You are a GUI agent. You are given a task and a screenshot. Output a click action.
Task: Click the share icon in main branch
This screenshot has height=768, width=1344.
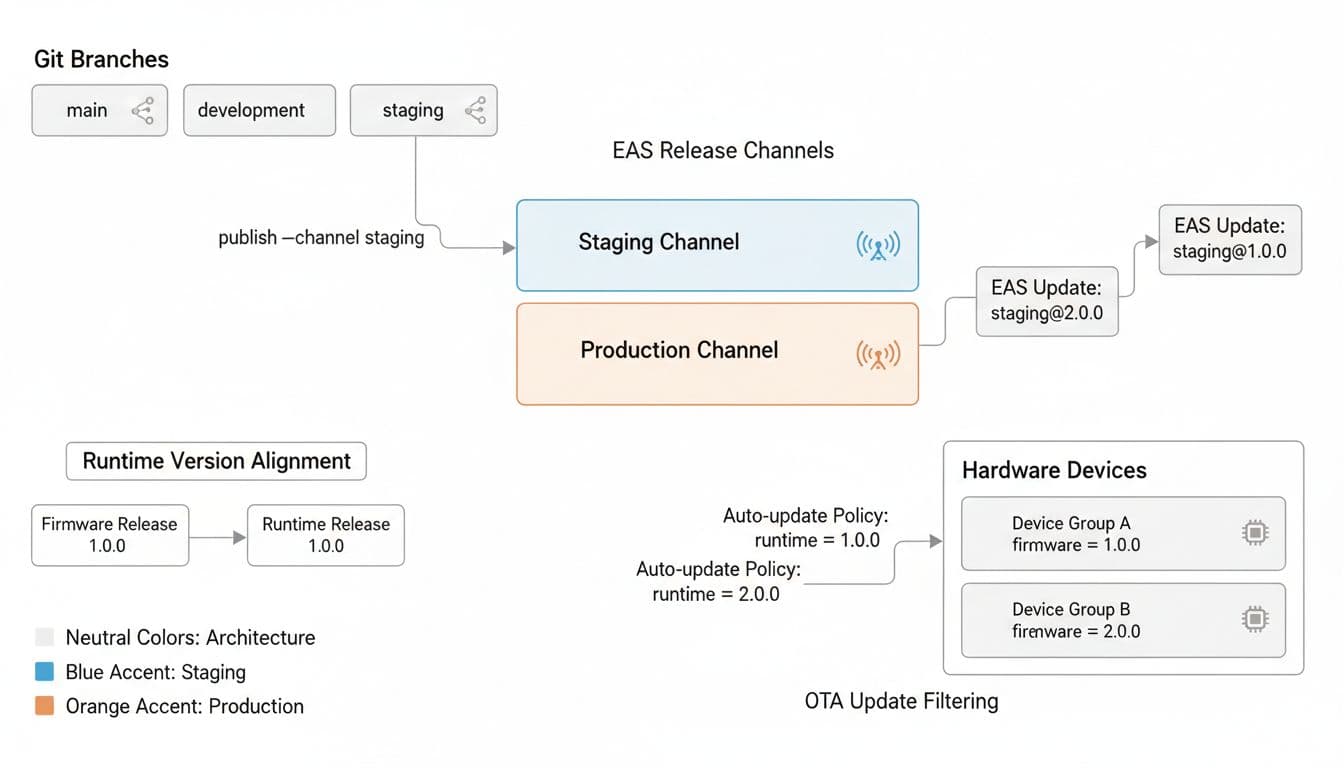point(143,111)
